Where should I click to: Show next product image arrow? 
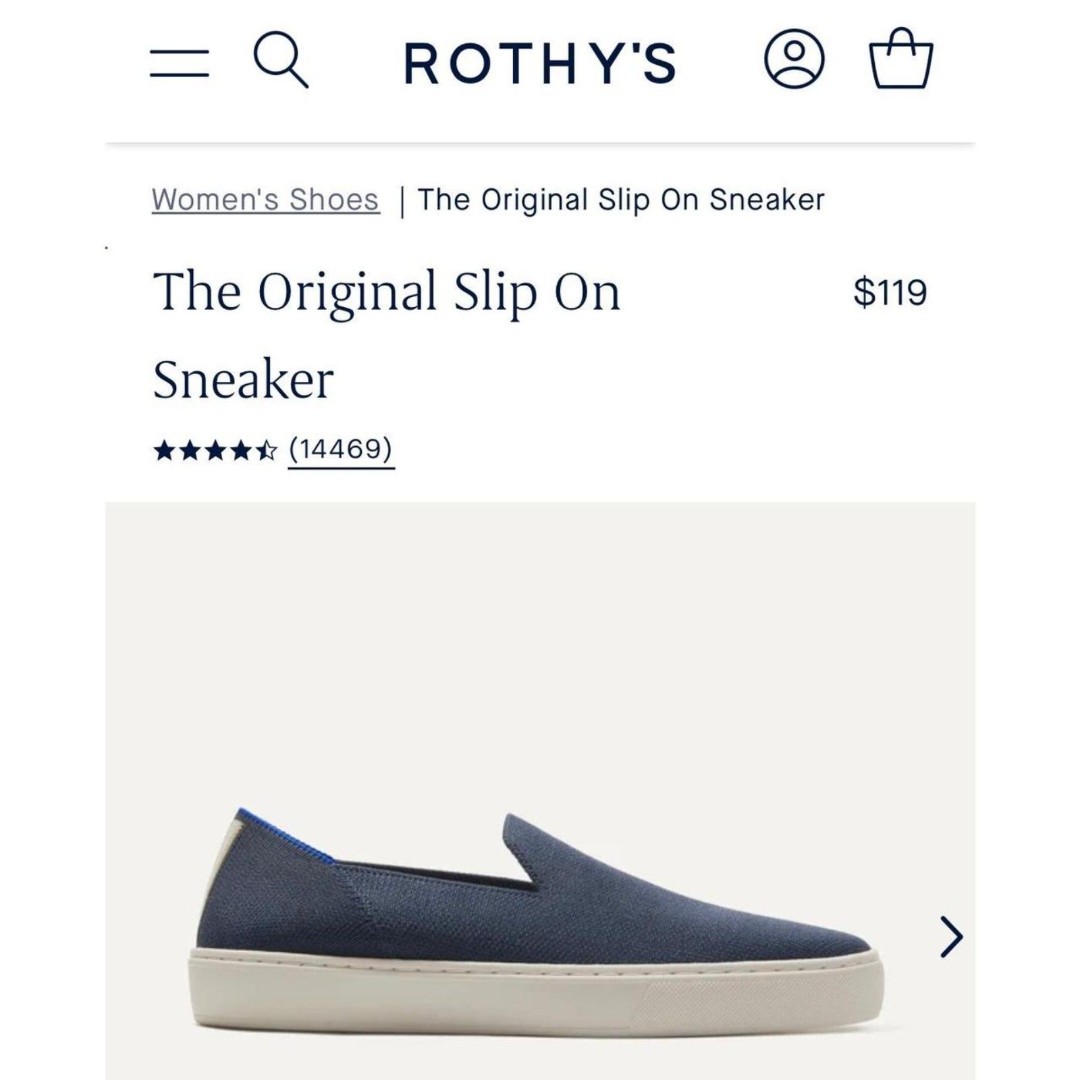951,936
